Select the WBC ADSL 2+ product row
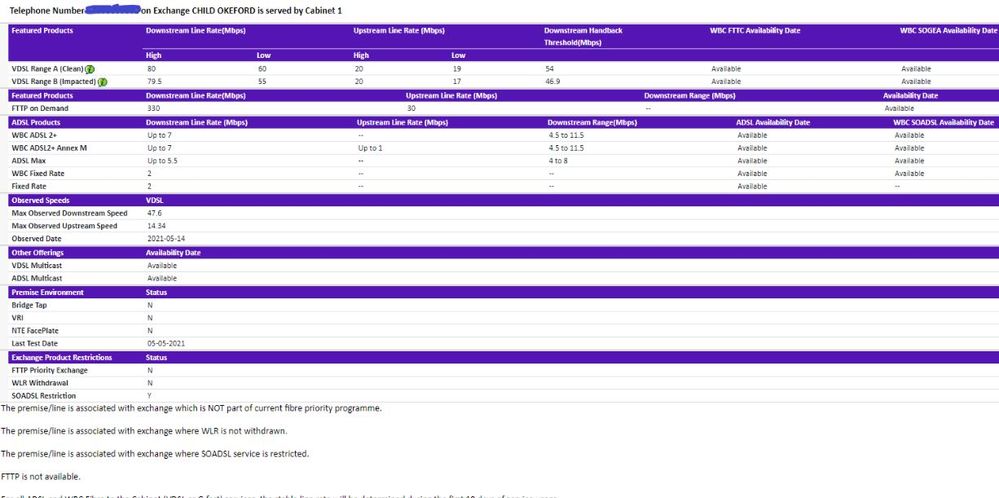This screenshot has width=999, height=498. (x=35, y=135)
